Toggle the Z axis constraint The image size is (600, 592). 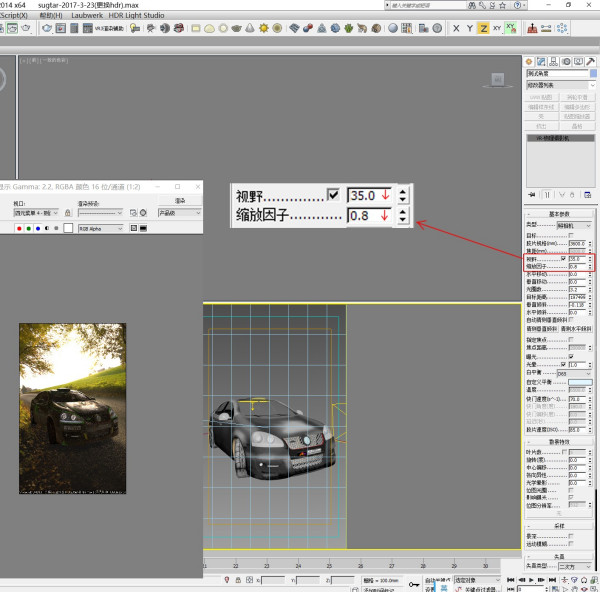pos(484,28)
